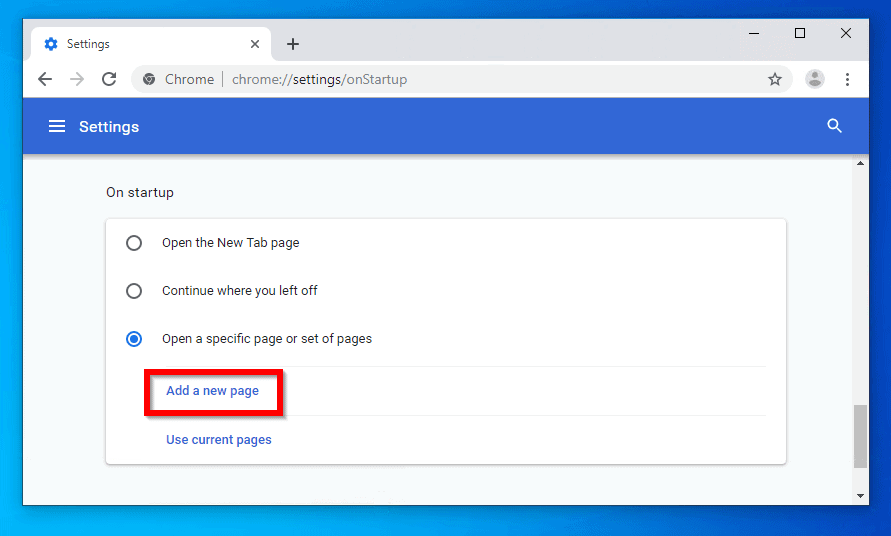Bookmark this page with the star icon

(x=775, y=79)
